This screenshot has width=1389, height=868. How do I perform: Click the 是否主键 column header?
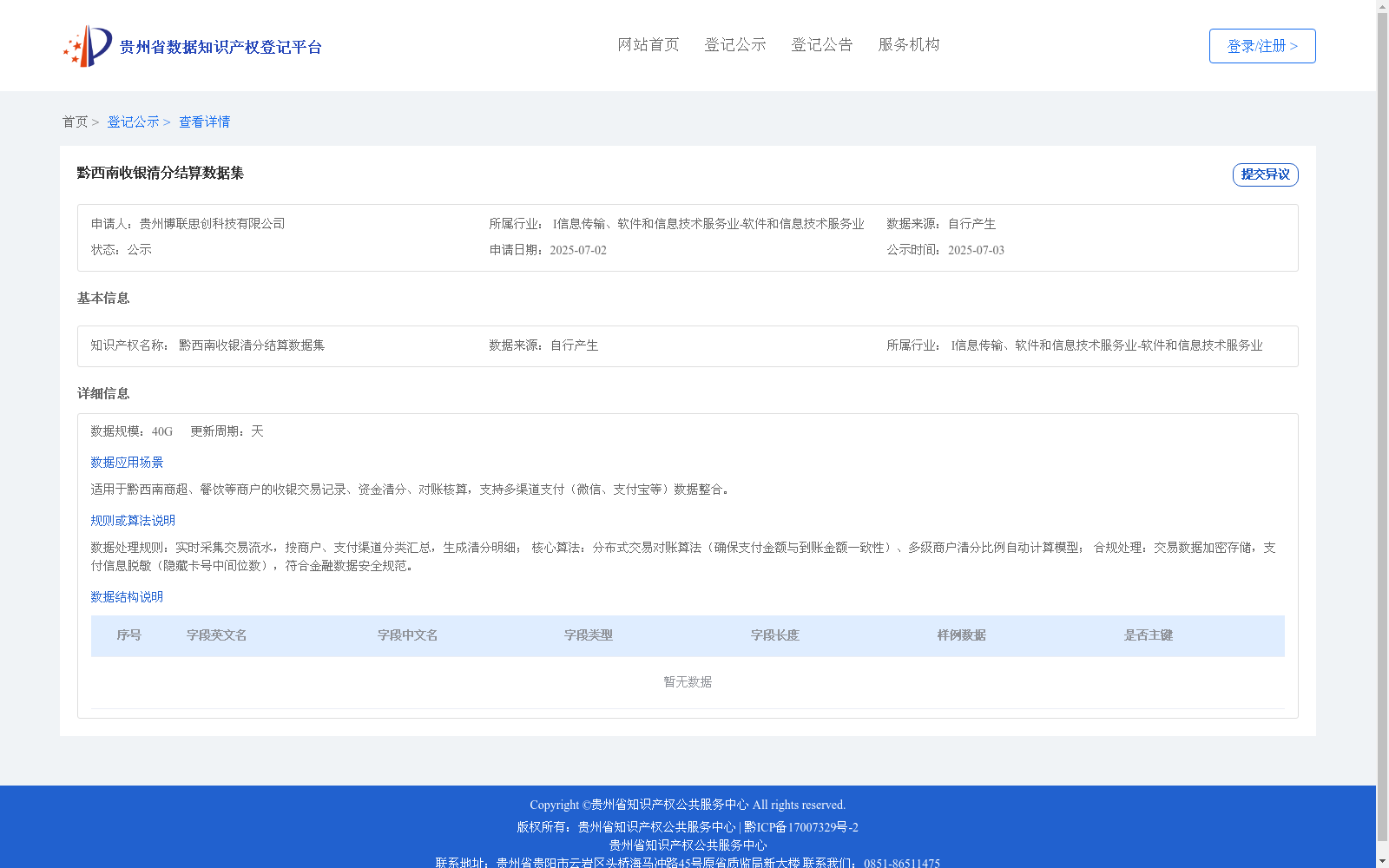click(x=1149, y=635)
